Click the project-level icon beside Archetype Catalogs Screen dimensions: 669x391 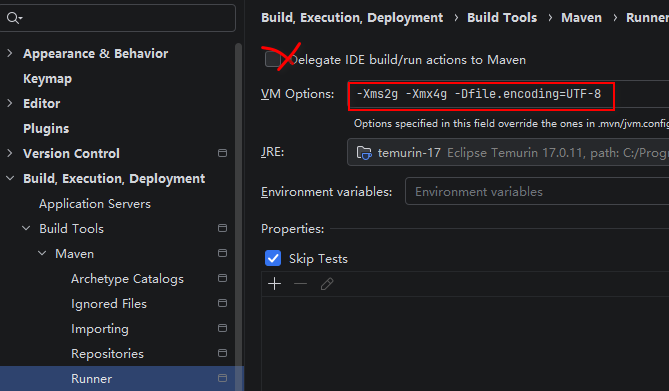(x=222, y=278)
